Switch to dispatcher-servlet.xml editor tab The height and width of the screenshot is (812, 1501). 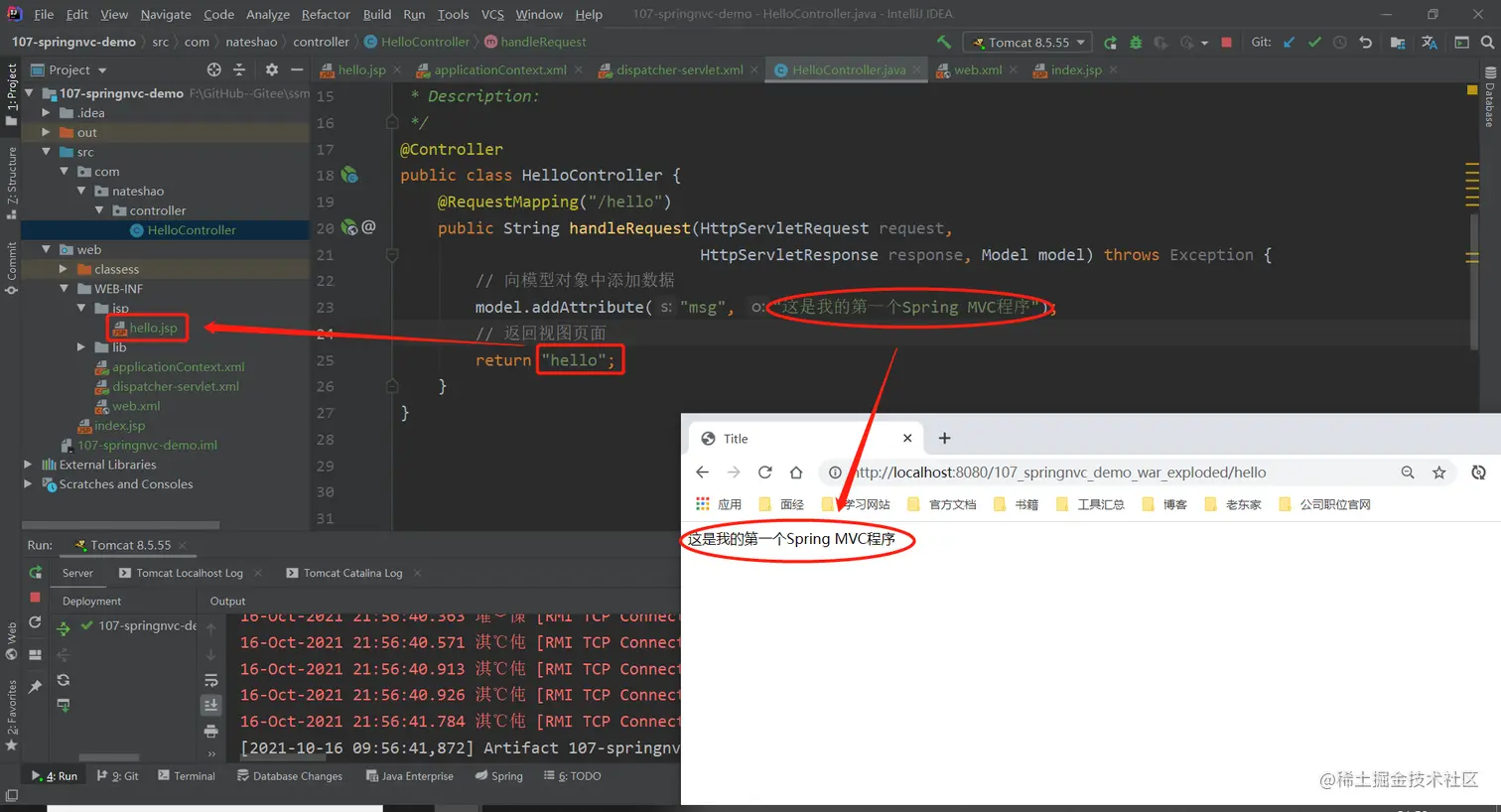(x=679, y=69)
